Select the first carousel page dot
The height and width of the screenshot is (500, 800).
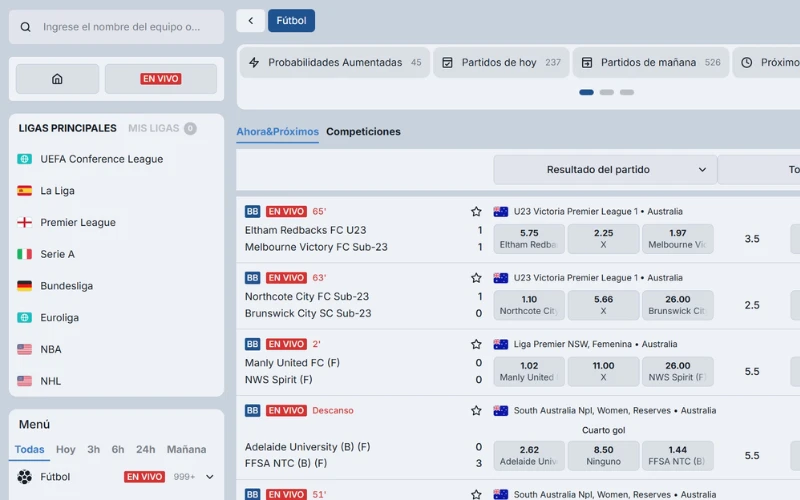[586, 92]
